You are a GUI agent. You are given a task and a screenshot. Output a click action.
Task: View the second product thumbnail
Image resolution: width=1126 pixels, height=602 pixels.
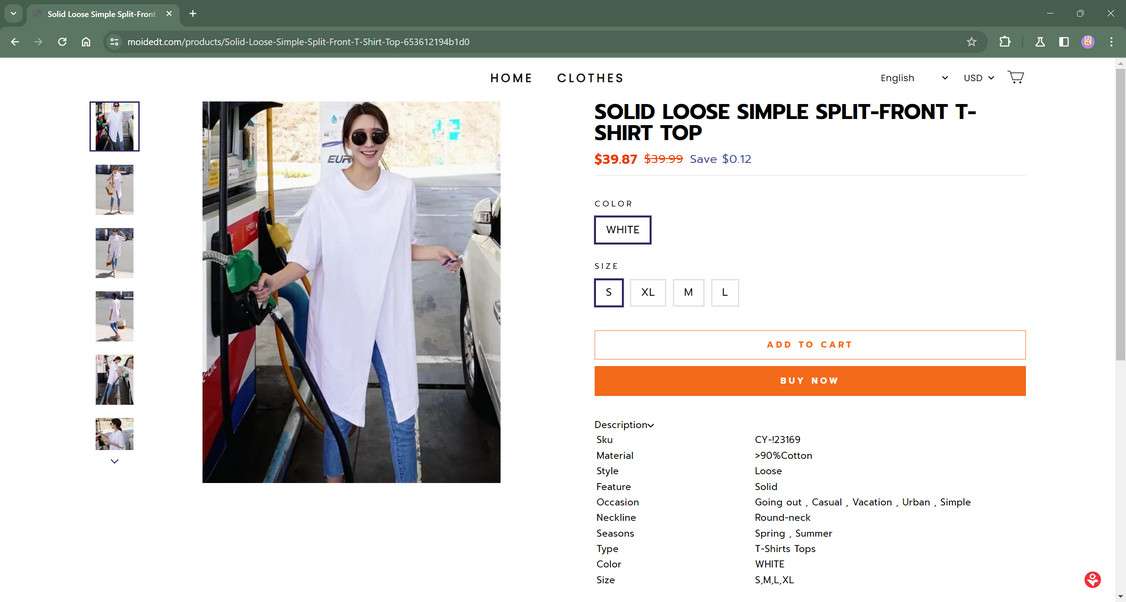click(x=114, y=190)
